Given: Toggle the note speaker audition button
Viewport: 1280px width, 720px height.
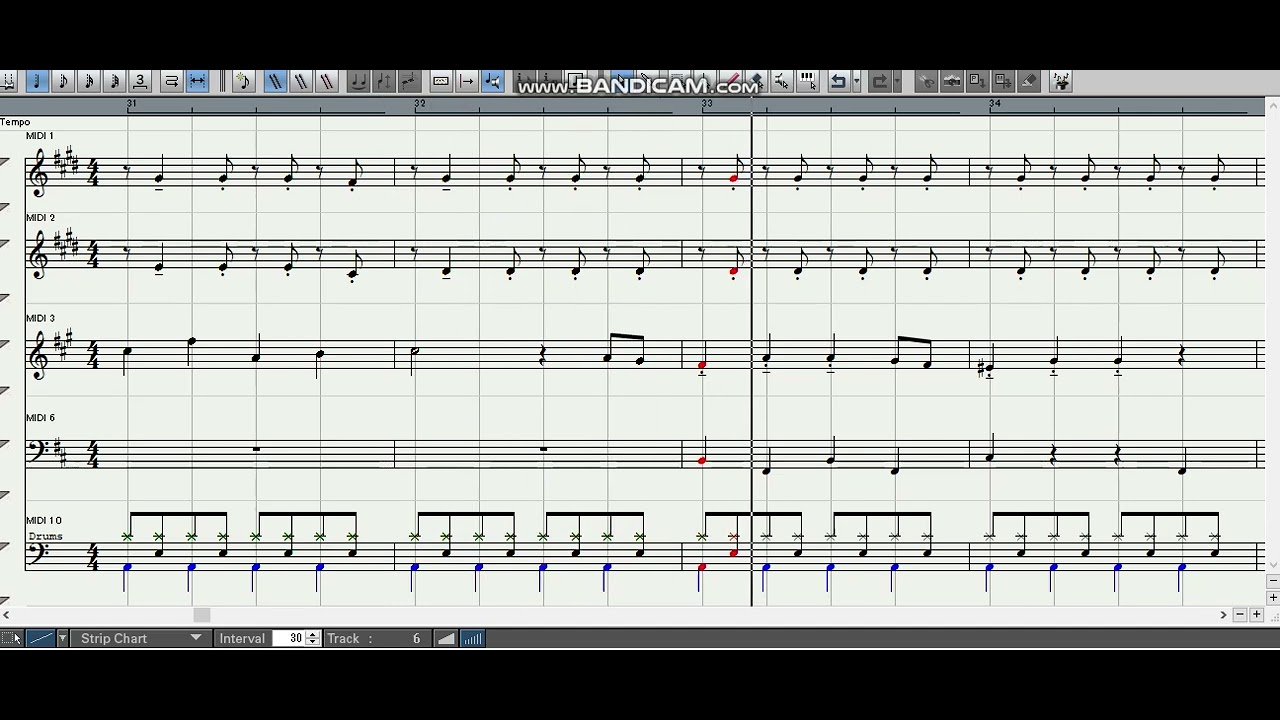Looking at the screenshot, I should coord(492,81).
